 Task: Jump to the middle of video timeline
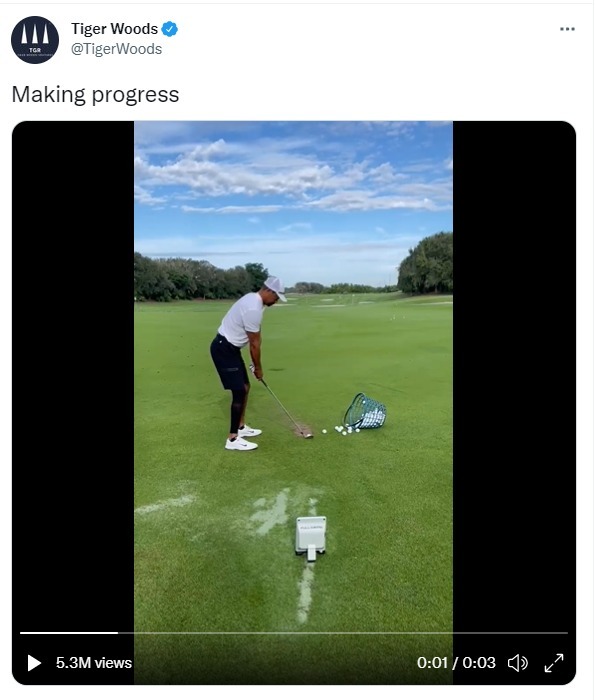(x=294, y=633)
